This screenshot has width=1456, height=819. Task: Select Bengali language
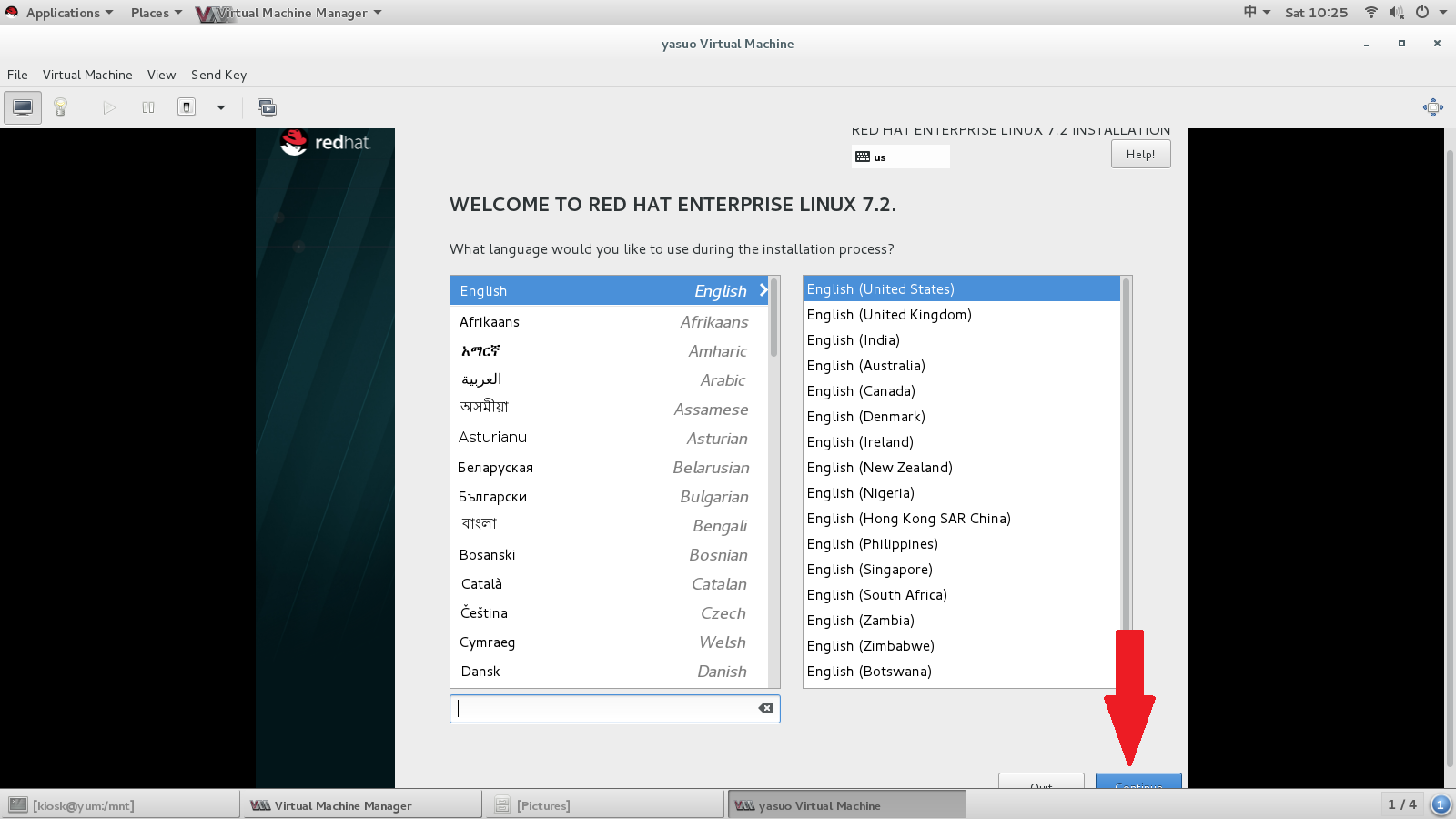[x=609, y=526]
